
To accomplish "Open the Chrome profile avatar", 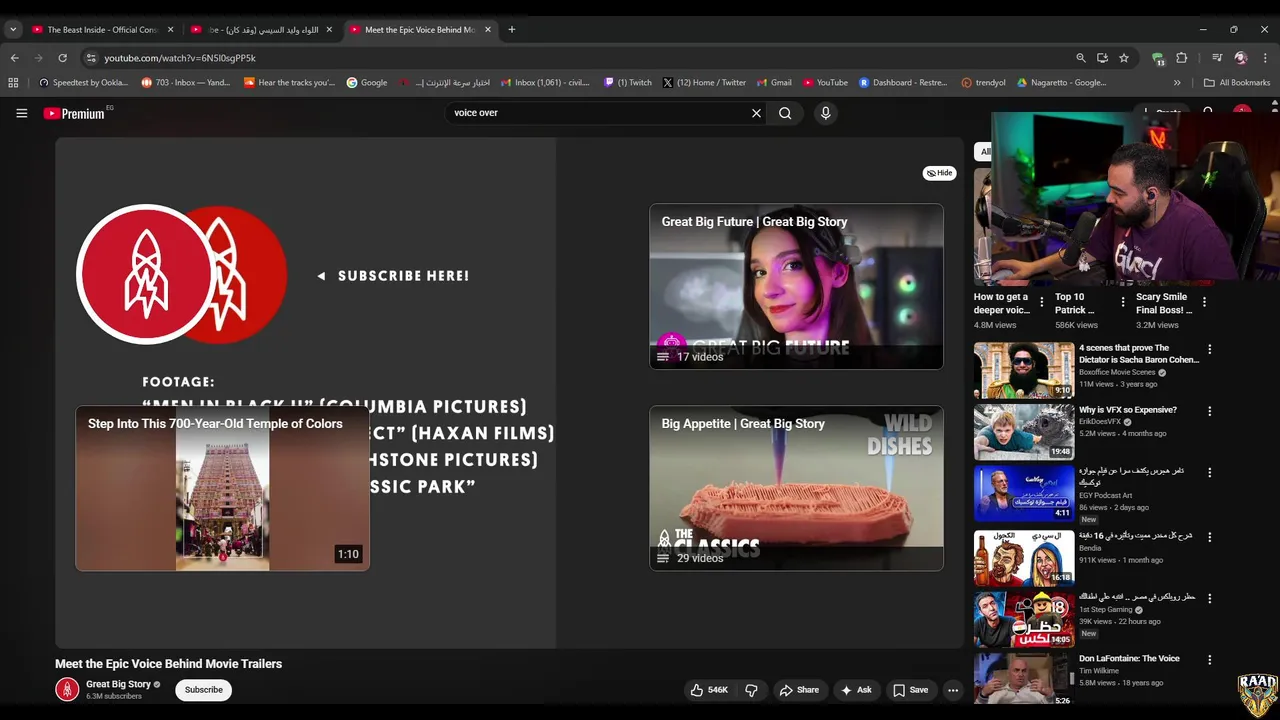I will click(1241, 58).
